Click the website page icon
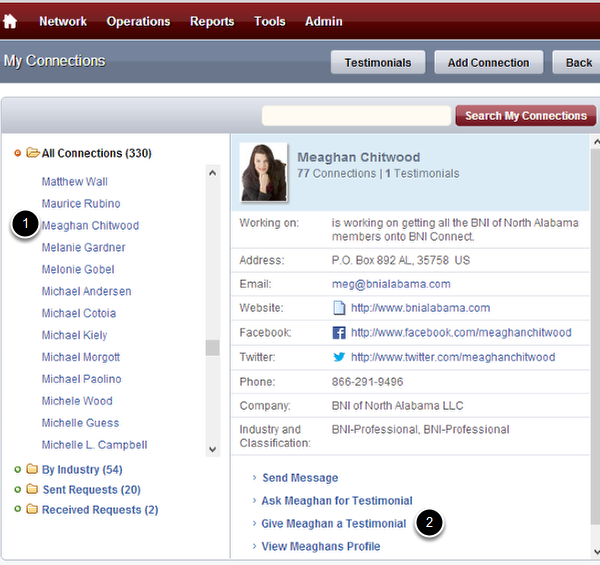This screenshot has height=565, width=600. (x=339, y=307)
